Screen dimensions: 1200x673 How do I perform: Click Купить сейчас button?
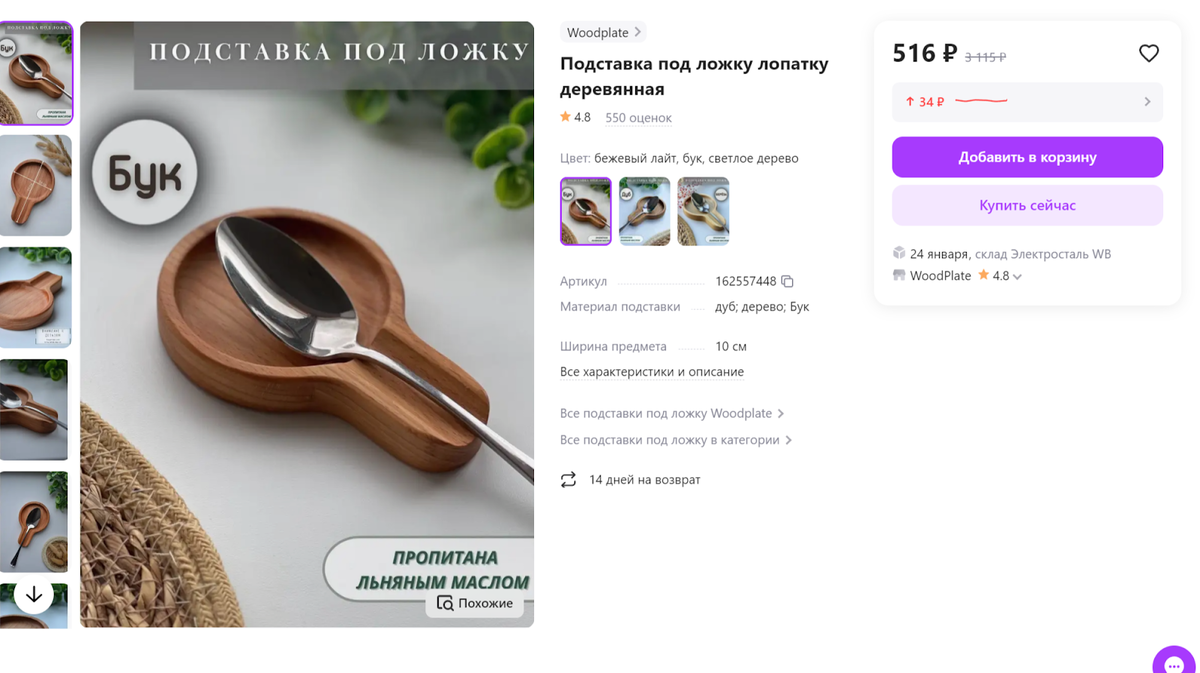coord(1027,205)
